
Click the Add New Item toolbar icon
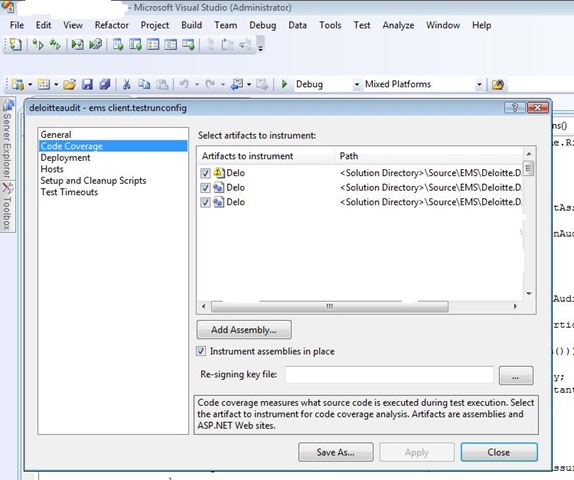[44, 85]
